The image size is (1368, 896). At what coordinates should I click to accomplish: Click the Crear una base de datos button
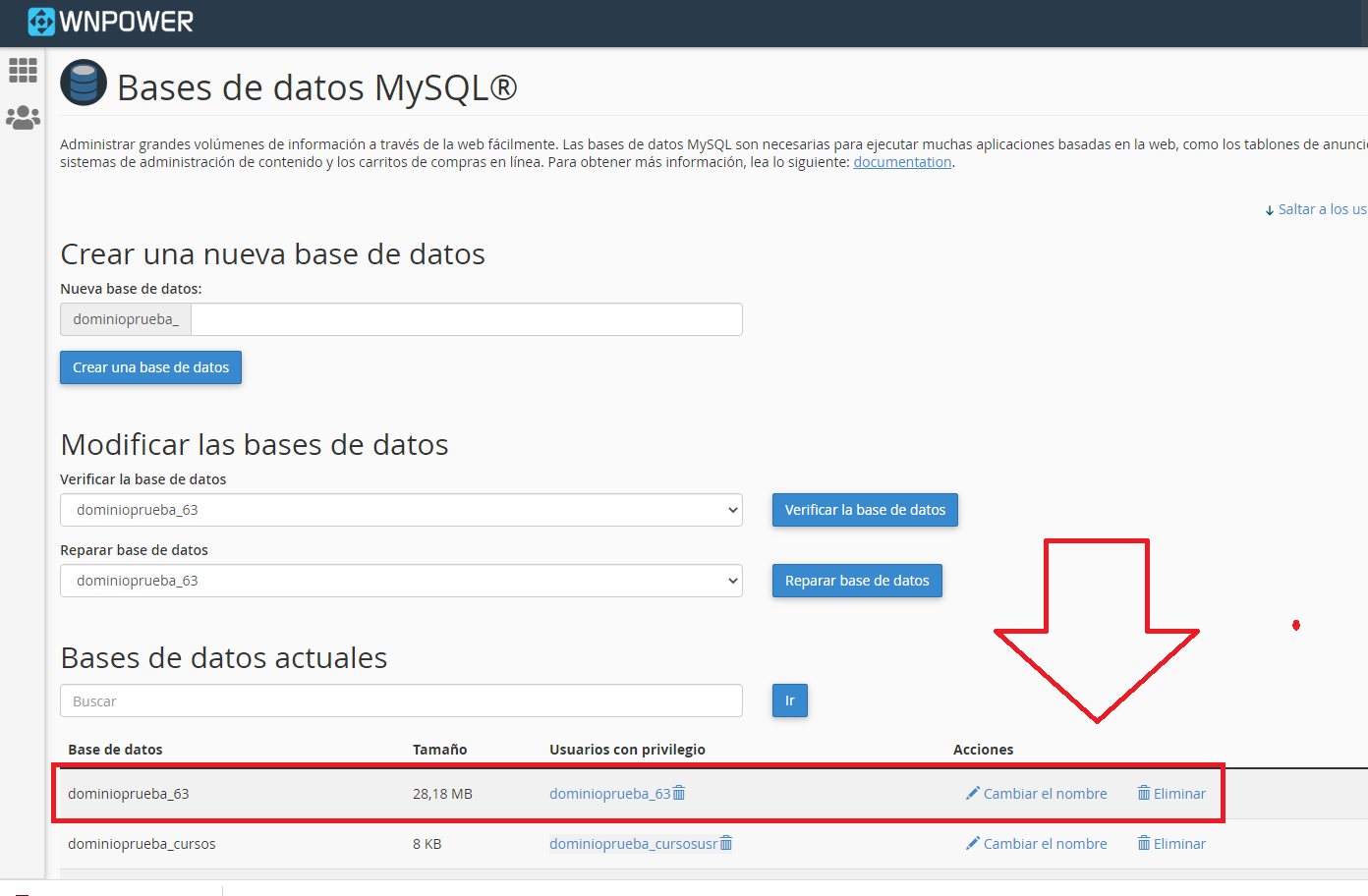150,367
